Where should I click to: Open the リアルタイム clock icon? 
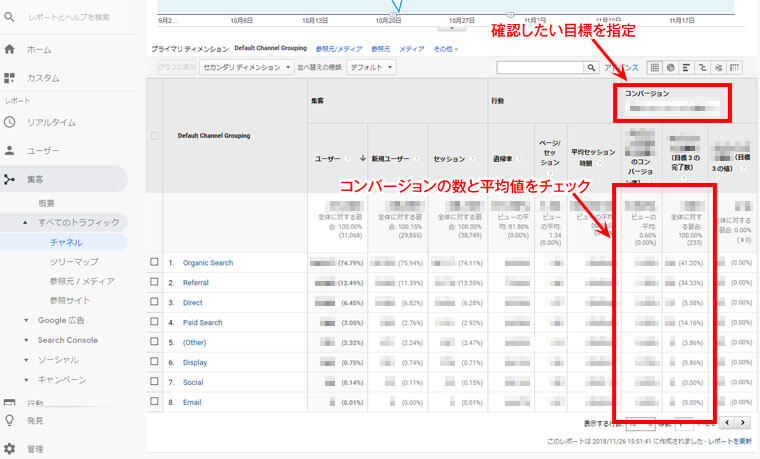click(9, 122)
